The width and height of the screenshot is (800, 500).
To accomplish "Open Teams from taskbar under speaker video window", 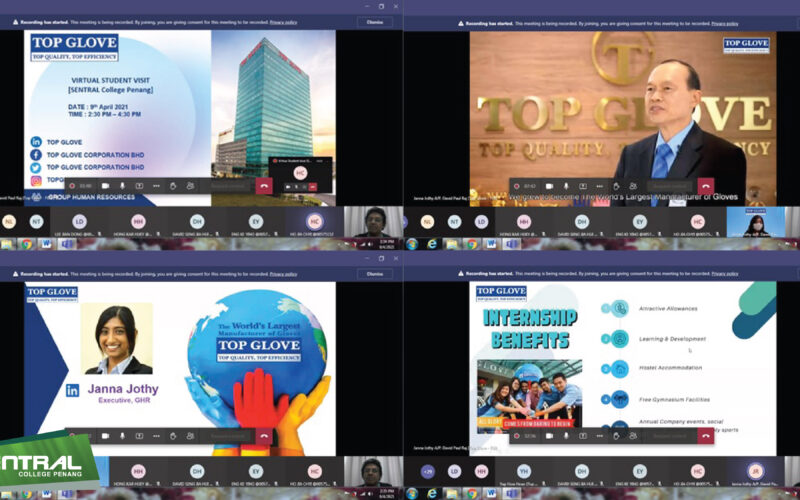I will (511, 244).
